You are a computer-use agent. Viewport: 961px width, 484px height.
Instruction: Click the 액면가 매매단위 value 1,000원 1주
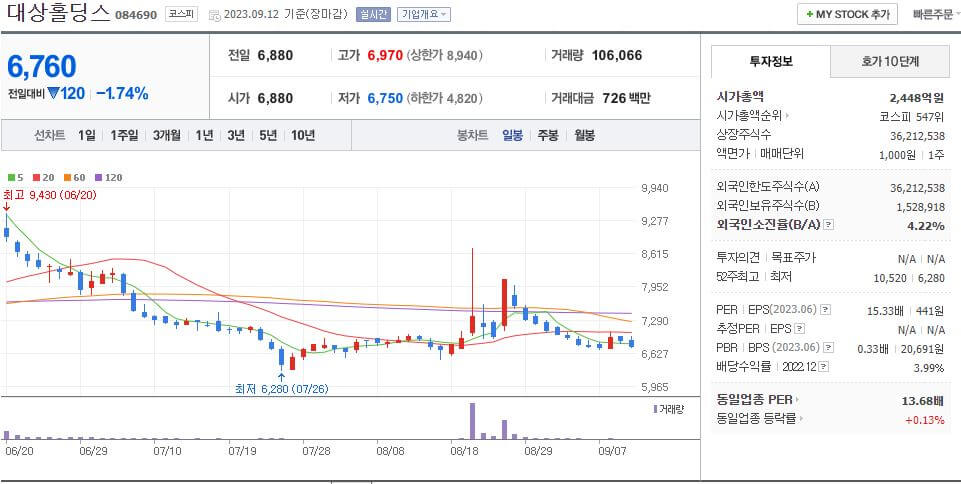click(x=911, y=155)
